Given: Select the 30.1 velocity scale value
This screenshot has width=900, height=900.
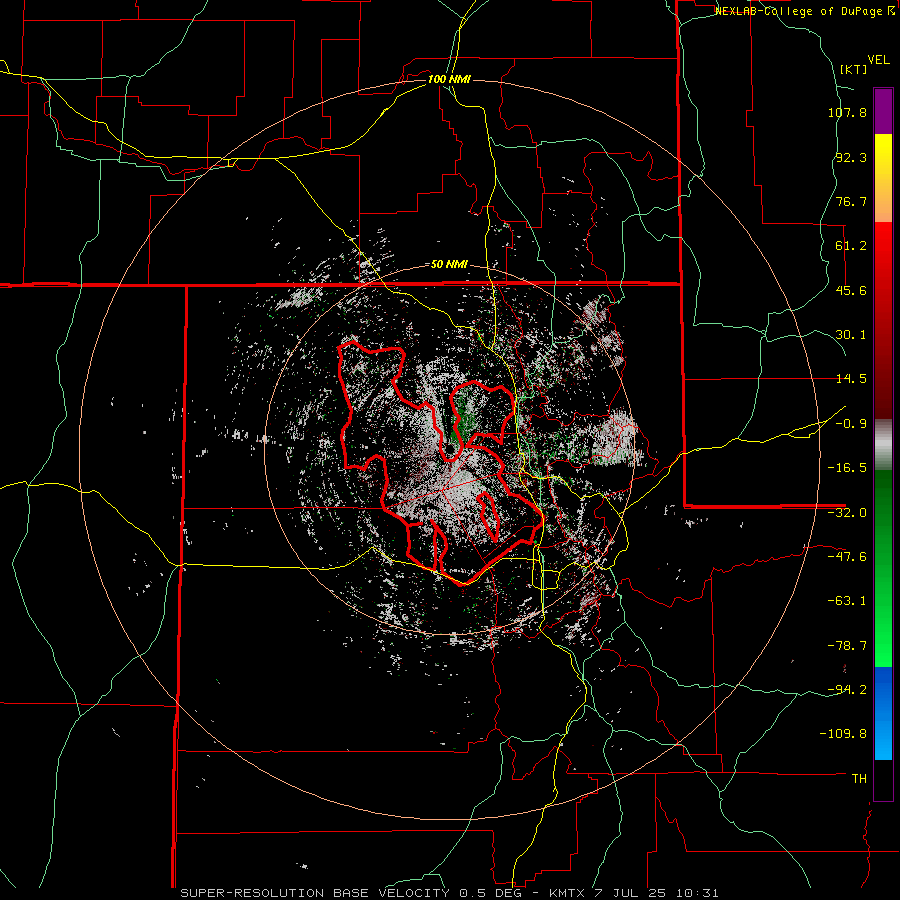Looking at the screenshot, I should [851, 335].
